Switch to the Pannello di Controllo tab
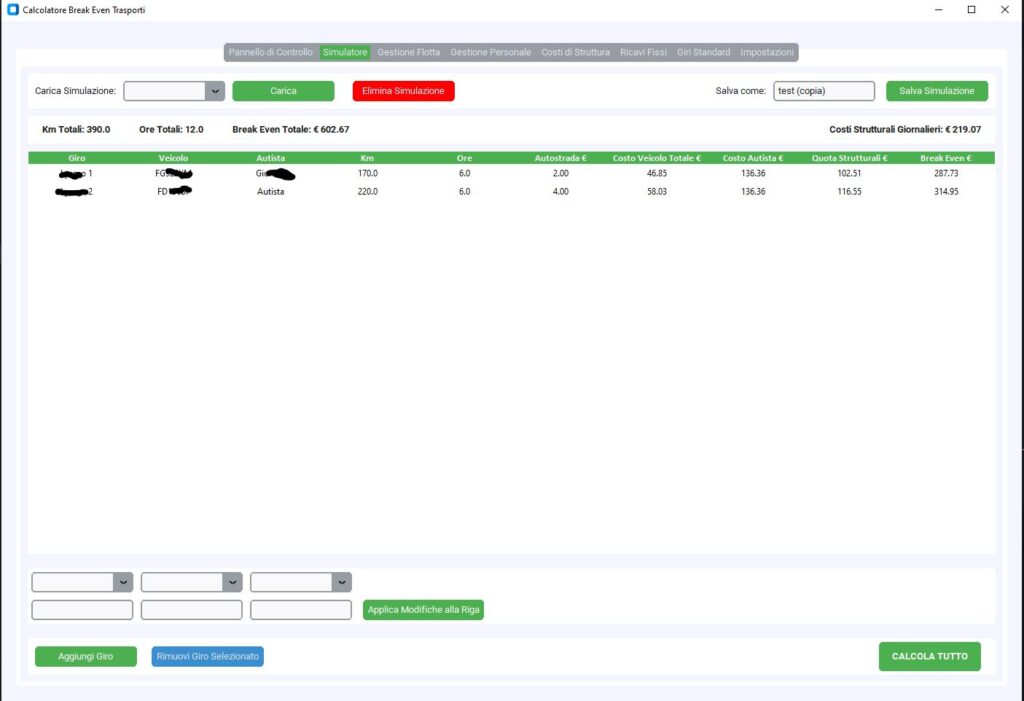Screen dimensions: 1024x701 point(270,52)
